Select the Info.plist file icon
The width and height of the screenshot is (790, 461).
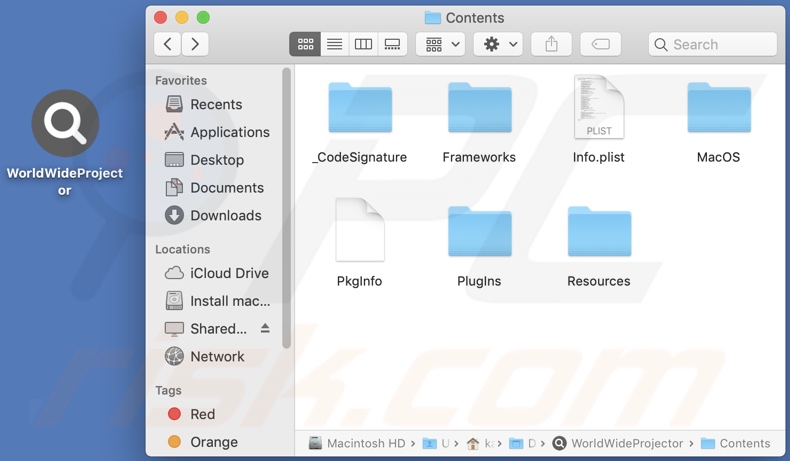tap(599, 106)
